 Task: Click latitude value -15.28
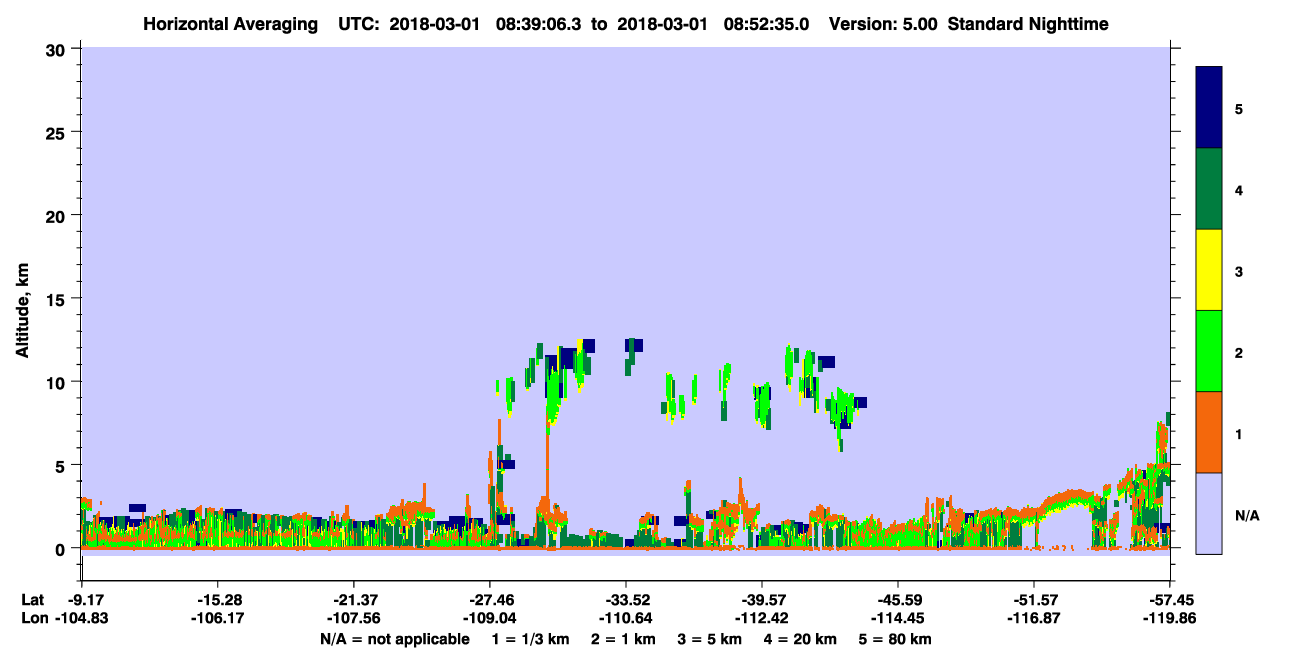click(217, 600)
